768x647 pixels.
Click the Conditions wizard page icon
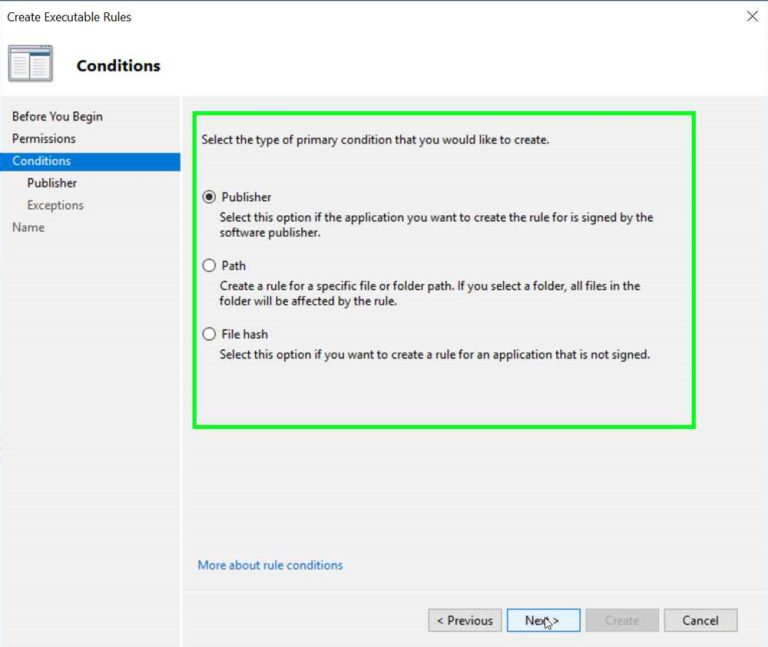(x=30, y=64)
